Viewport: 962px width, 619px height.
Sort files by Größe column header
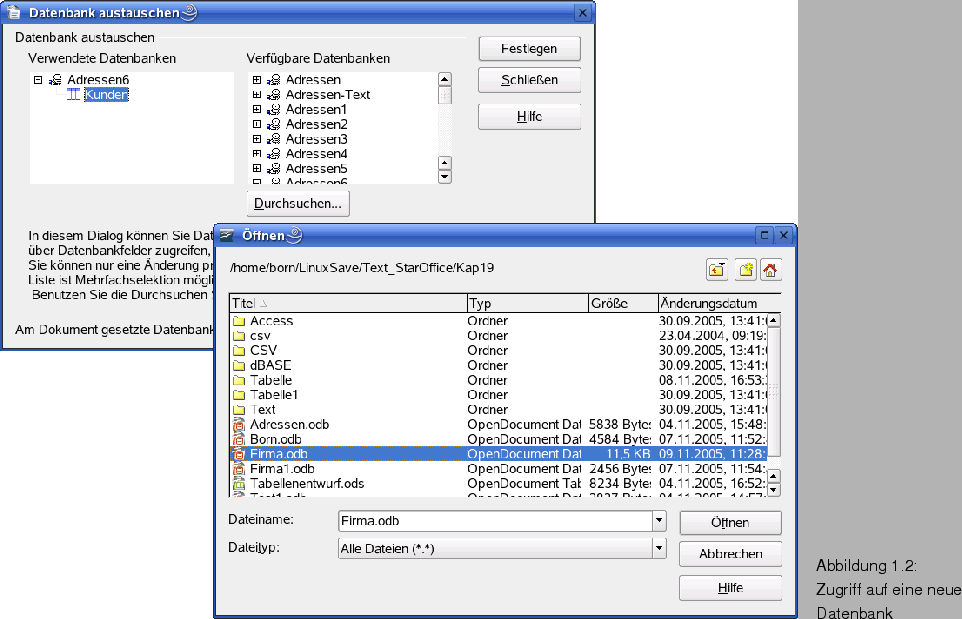620,303
